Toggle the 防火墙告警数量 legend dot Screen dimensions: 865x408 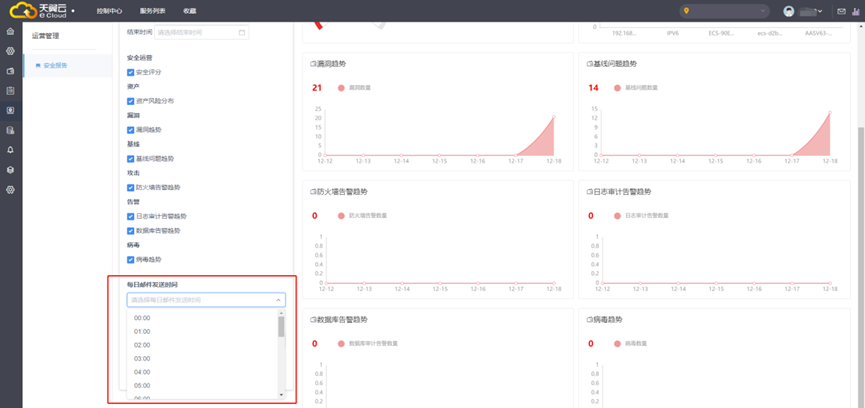tap(341, 216)
